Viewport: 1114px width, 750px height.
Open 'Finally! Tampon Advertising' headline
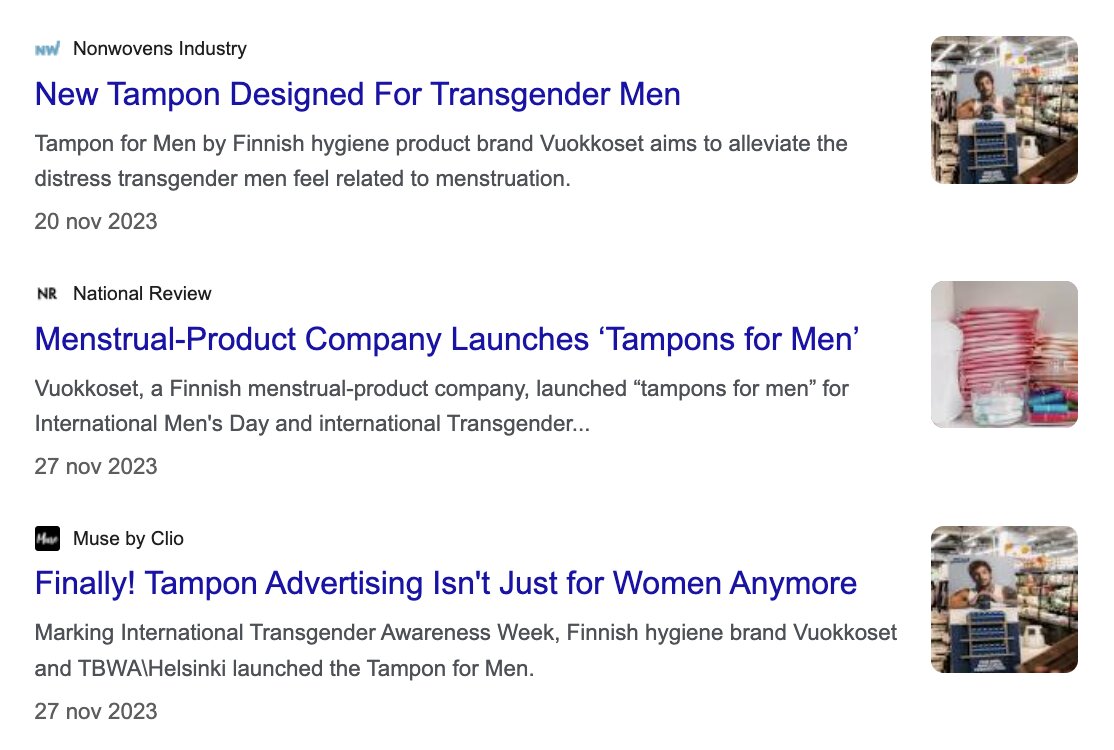pos(445,583)
